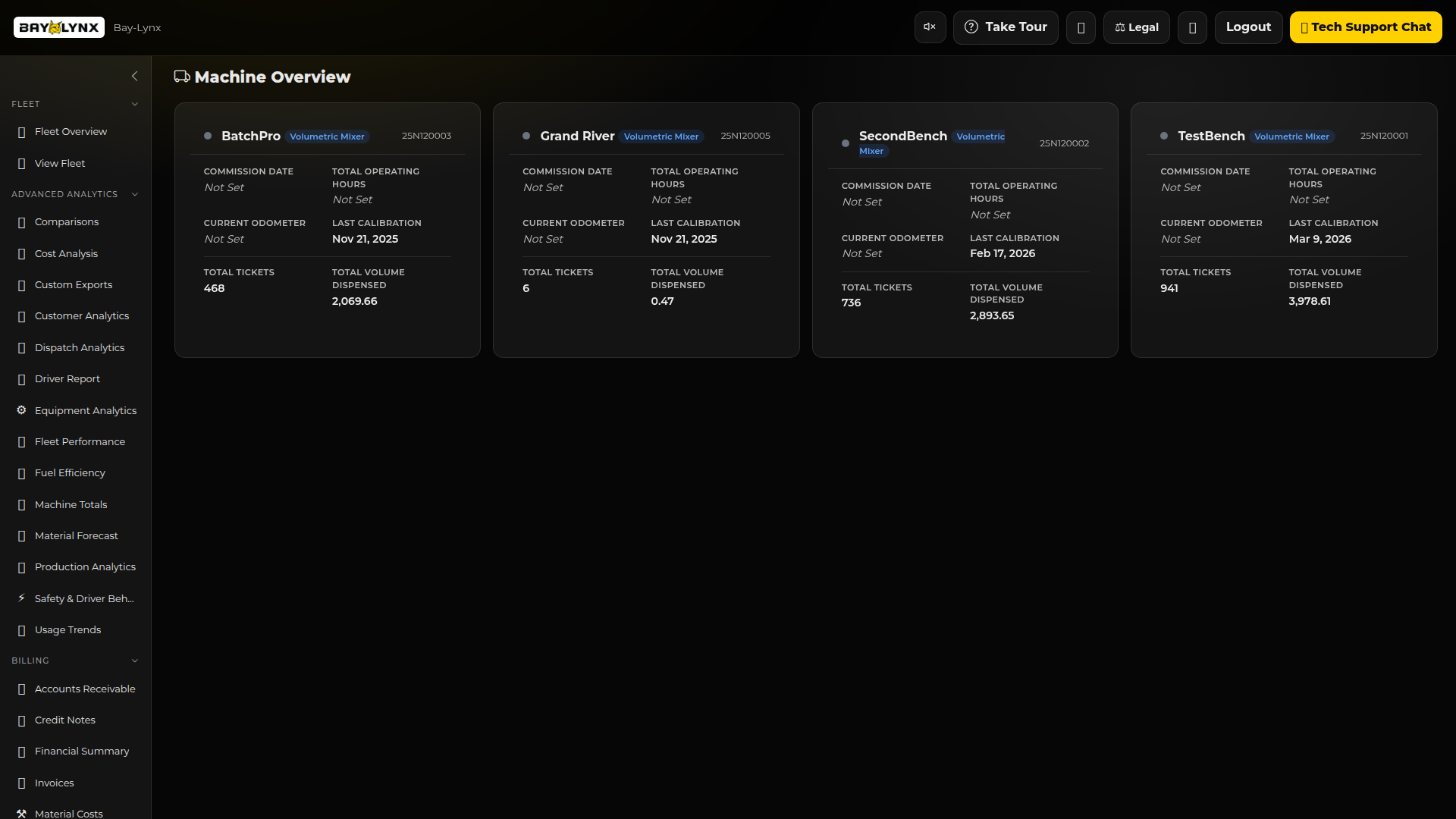Image resolution: width=1456 pixels, height=819 pixels.
Task: Log out of the account
Action: click(x=1248, y=27)
